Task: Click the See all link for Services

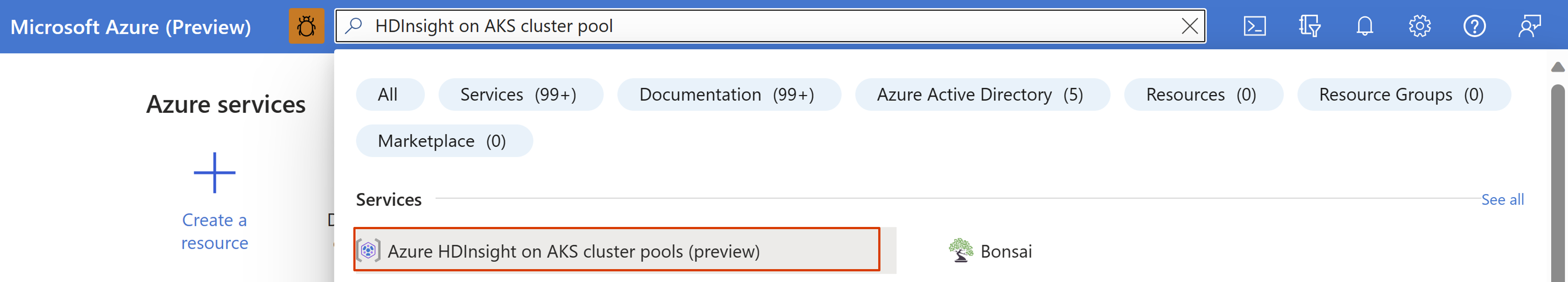Action: (1502, 199)
